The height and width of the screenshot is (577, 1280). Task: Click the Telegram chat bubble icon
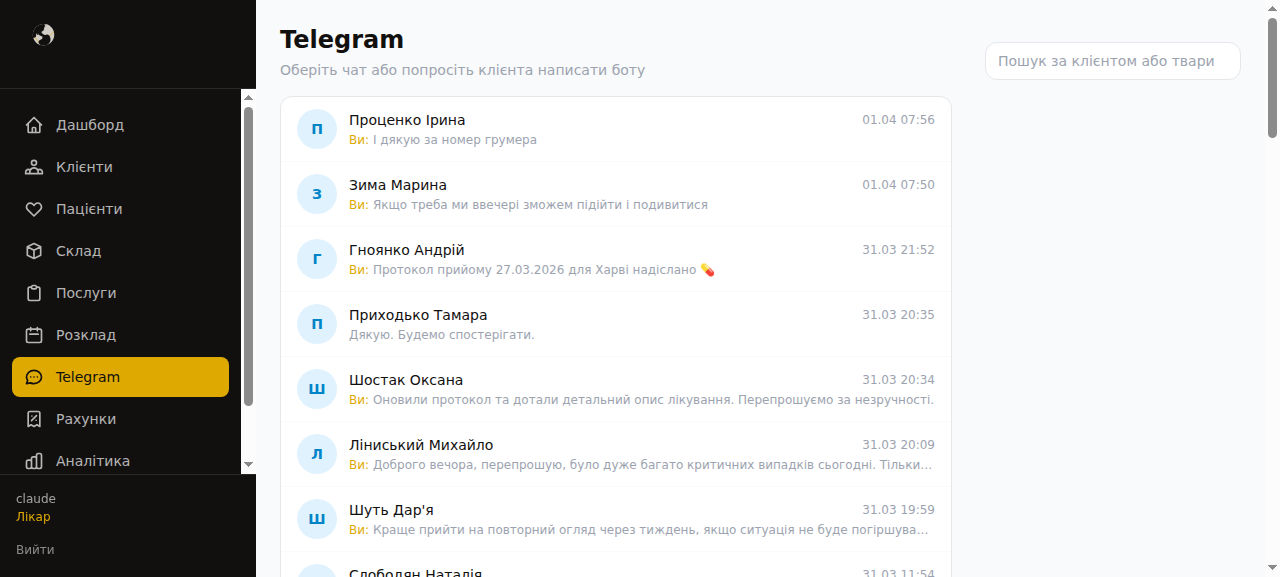point(34,377)
